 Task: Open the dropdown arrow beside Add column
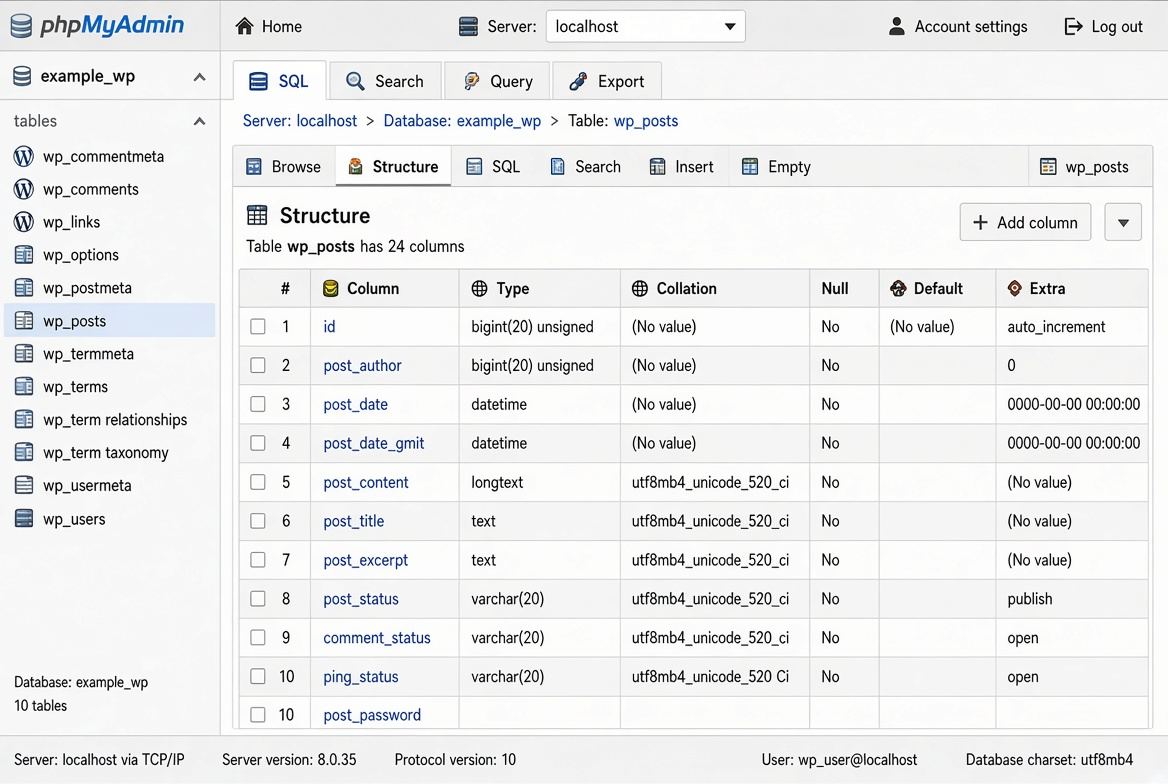pos(1123,222)
